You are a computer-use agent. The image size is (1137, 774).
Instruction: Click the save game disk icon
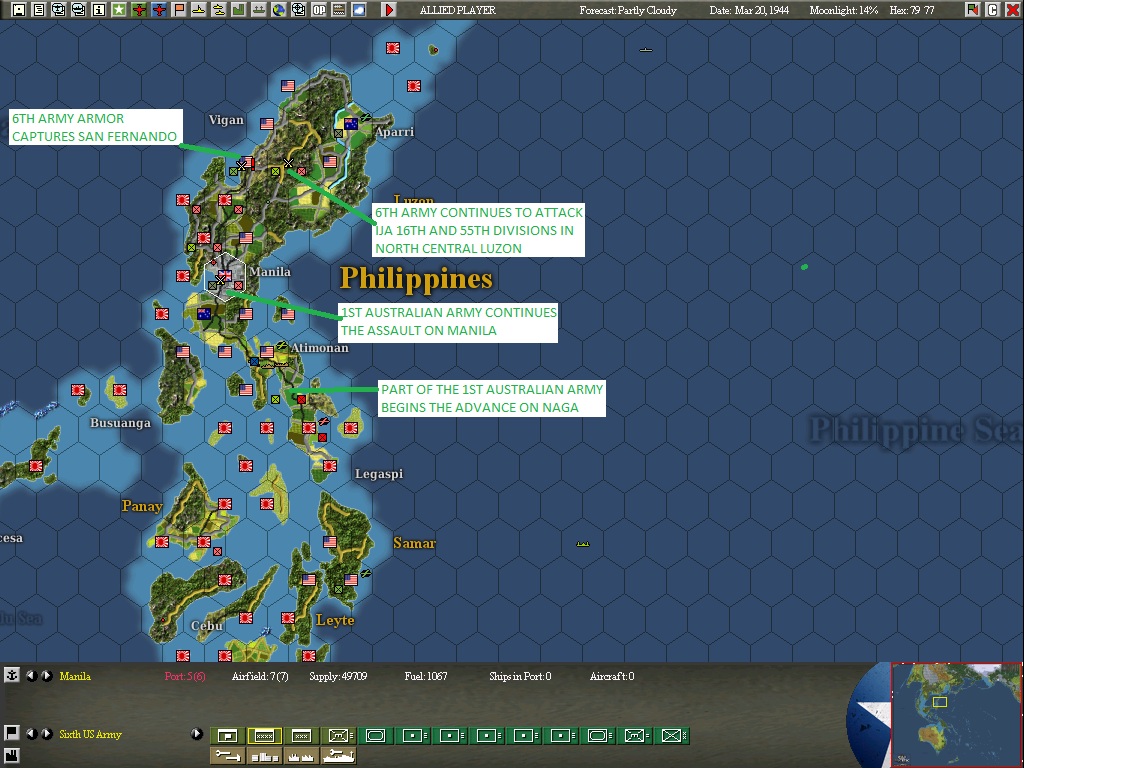[19, 9]
